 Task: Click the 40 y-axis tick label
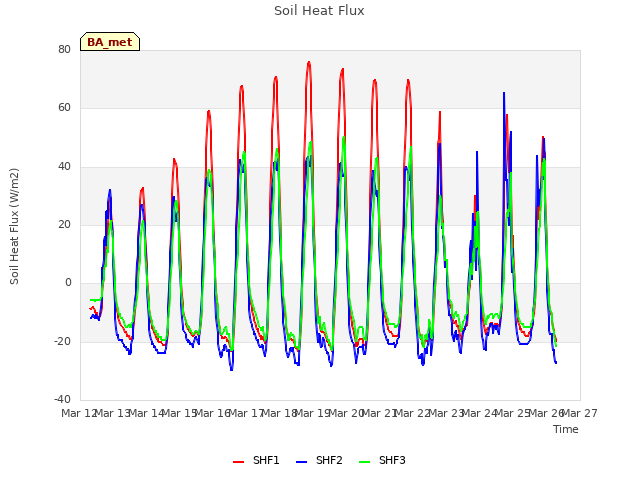click(x=64, y=166)
